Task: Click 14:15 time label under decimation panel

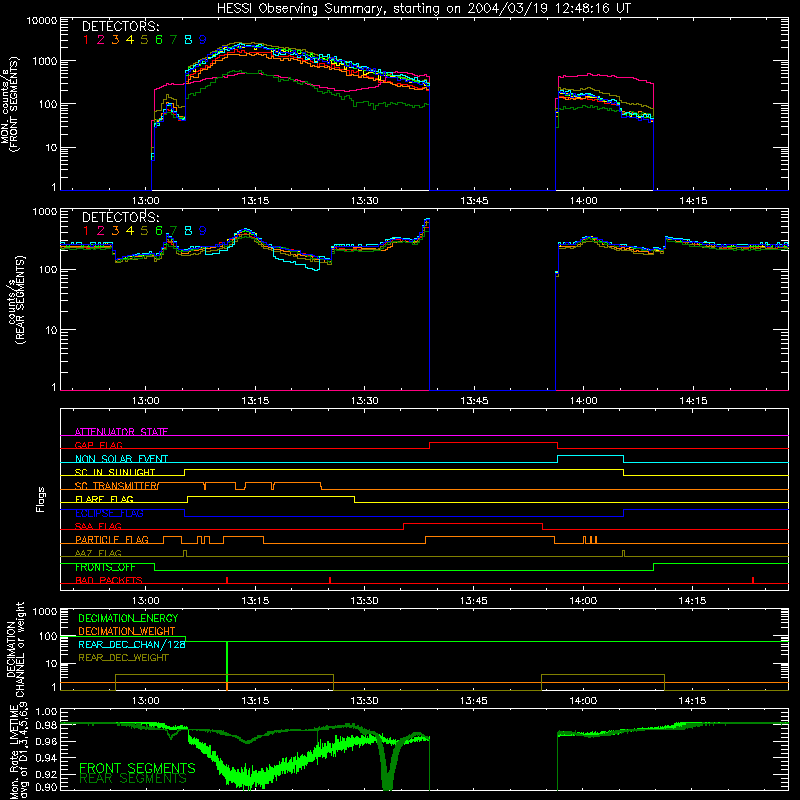Action: pyautogui.click(x=692, y=701)
